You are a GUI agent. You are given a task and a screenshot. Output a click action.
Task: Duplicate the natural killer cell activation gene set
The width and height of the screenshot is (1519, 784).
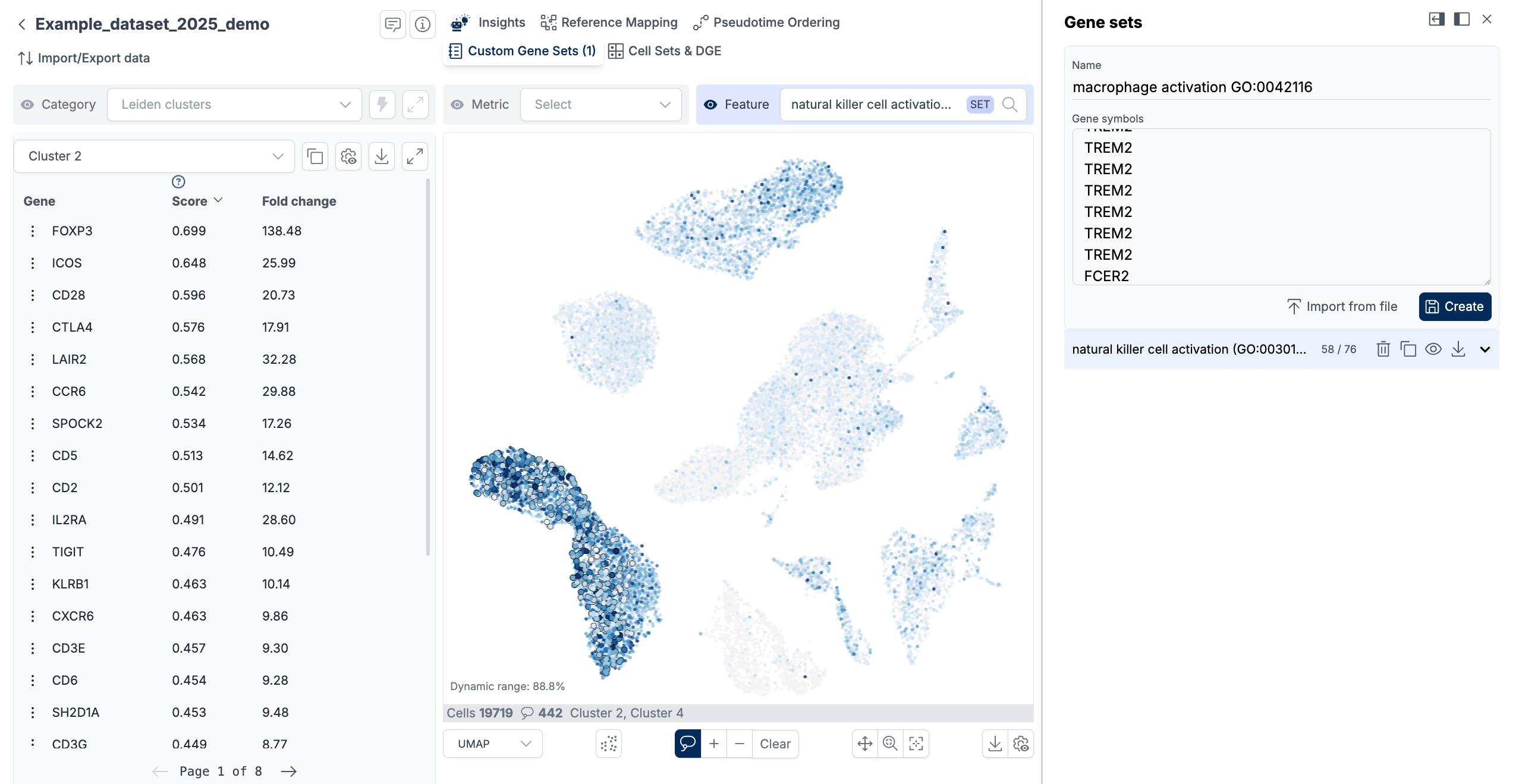(x=1408, y=350)
